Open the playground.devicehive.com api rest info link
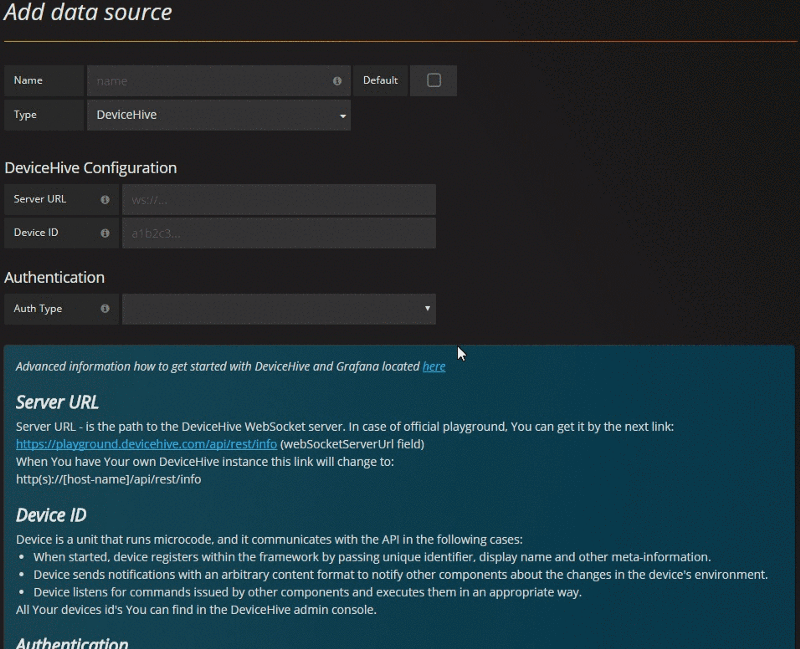 (146, 444)
